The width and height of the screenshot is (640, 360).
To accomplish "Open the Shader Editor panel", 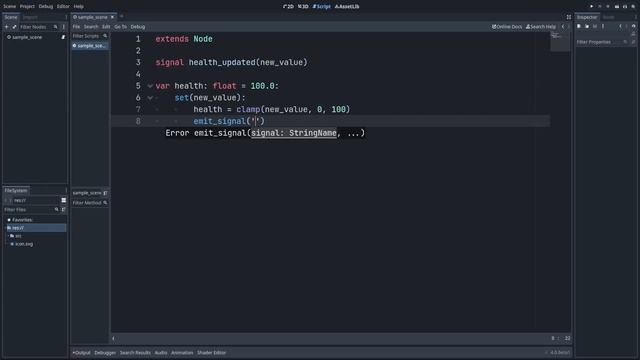I will (211, 353).
